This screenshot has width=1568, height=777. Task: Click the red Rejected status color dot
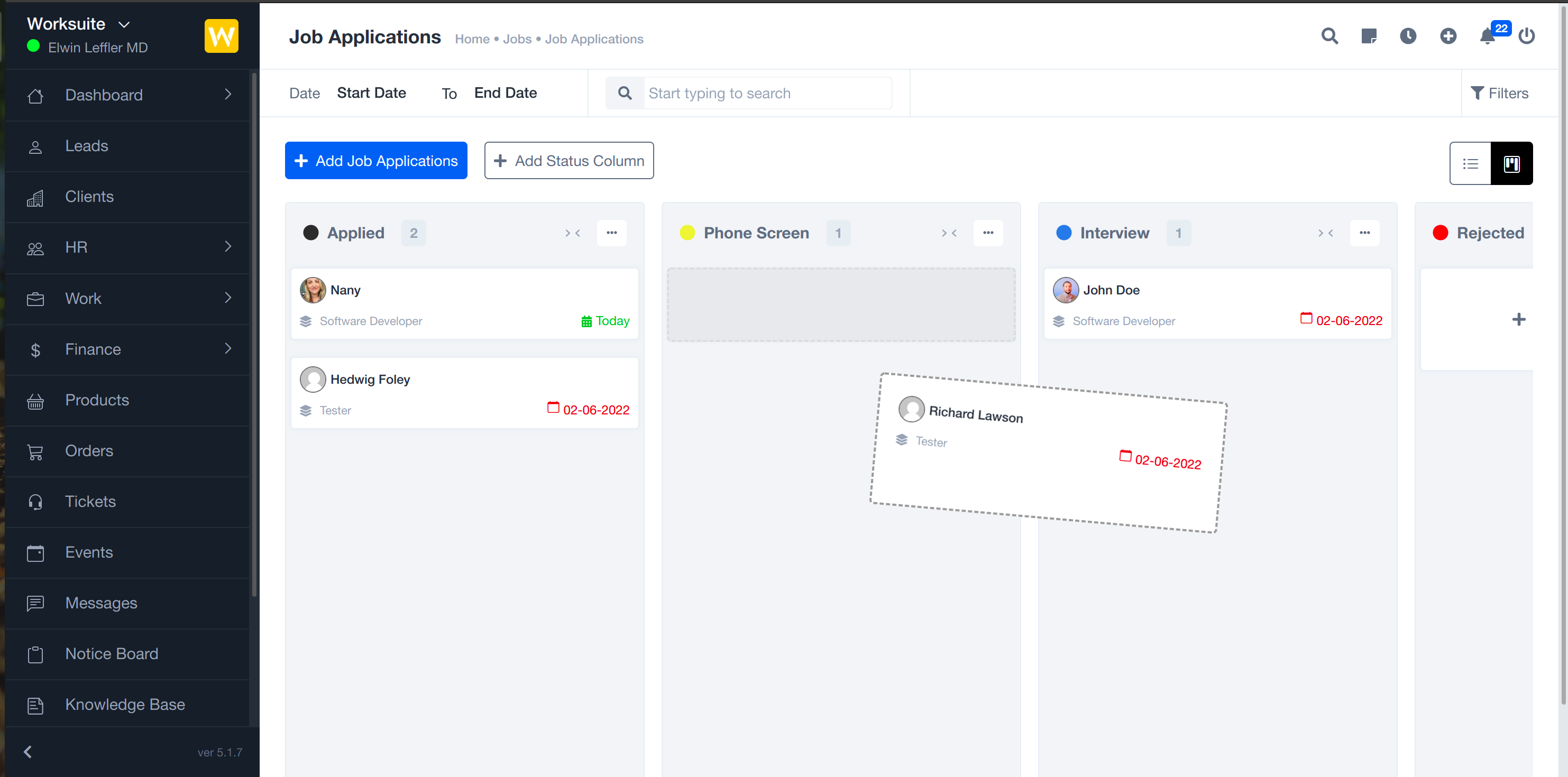coord(1440,233)
